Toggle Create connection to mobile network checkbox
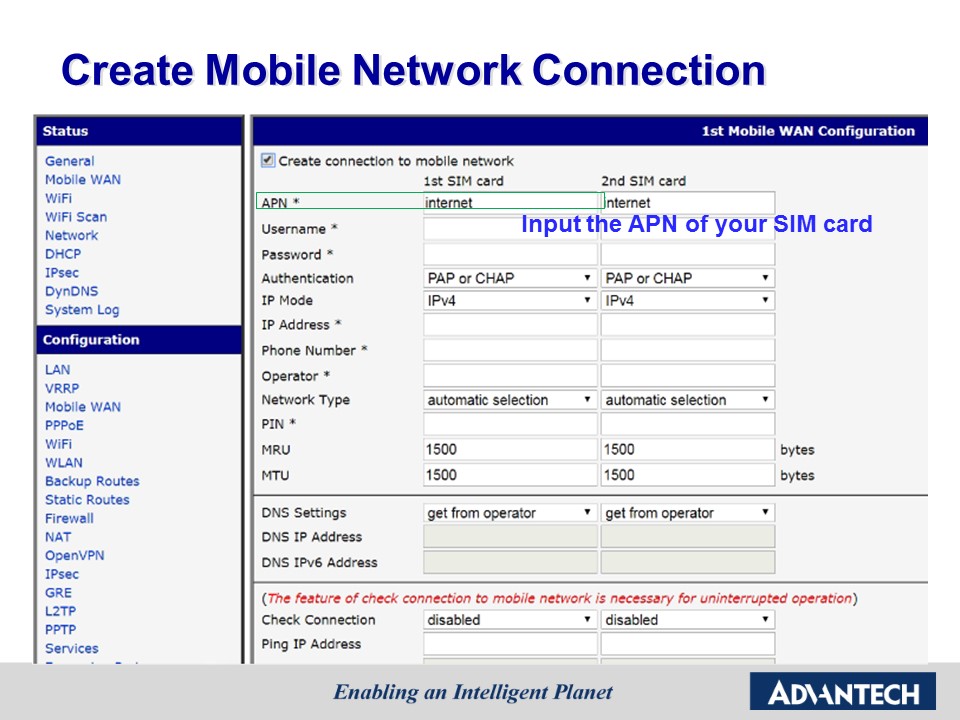Viewport: 960px width, 720px height. coord(268,160)
